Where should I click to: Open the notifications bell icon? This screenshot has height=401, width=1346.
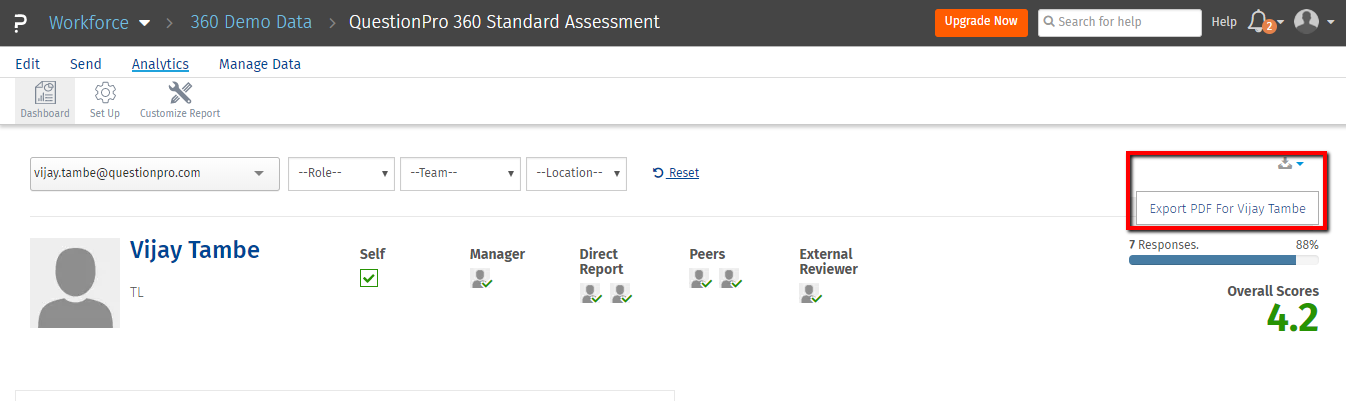coord(1259,21)
